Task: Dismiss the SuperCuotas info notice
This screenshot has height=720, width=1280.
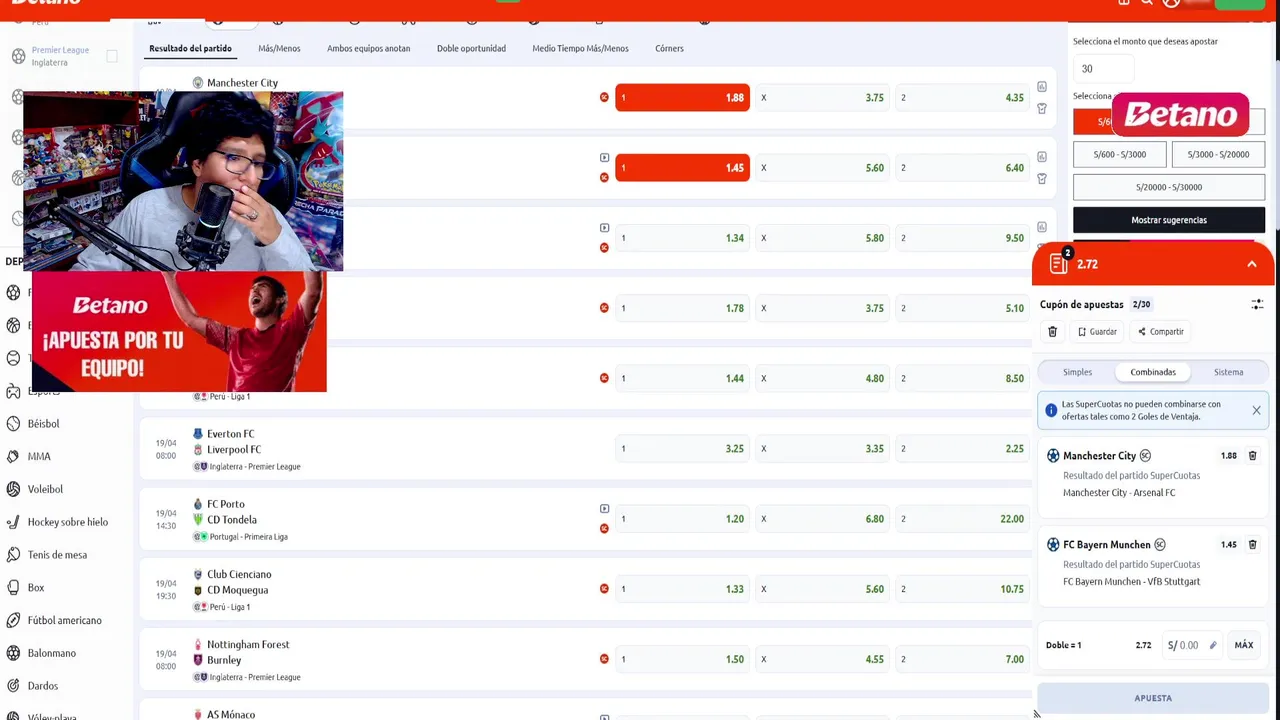Action: pyautogui.click(x=1256, y=410)
